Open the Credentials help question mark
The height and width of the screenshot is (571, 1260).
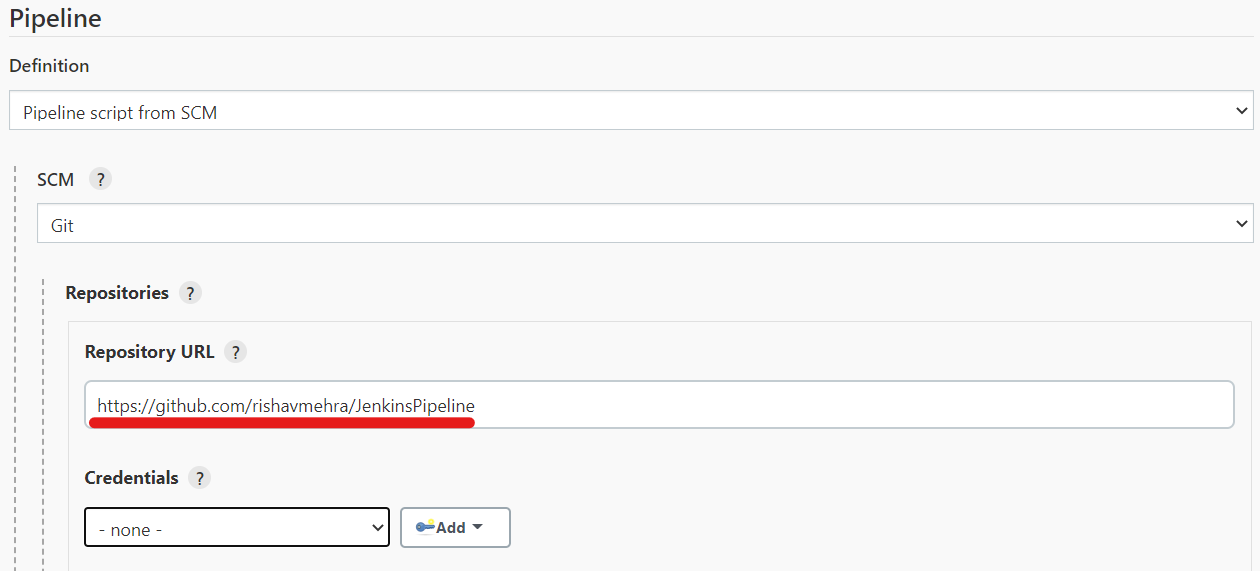coord(199,478)
